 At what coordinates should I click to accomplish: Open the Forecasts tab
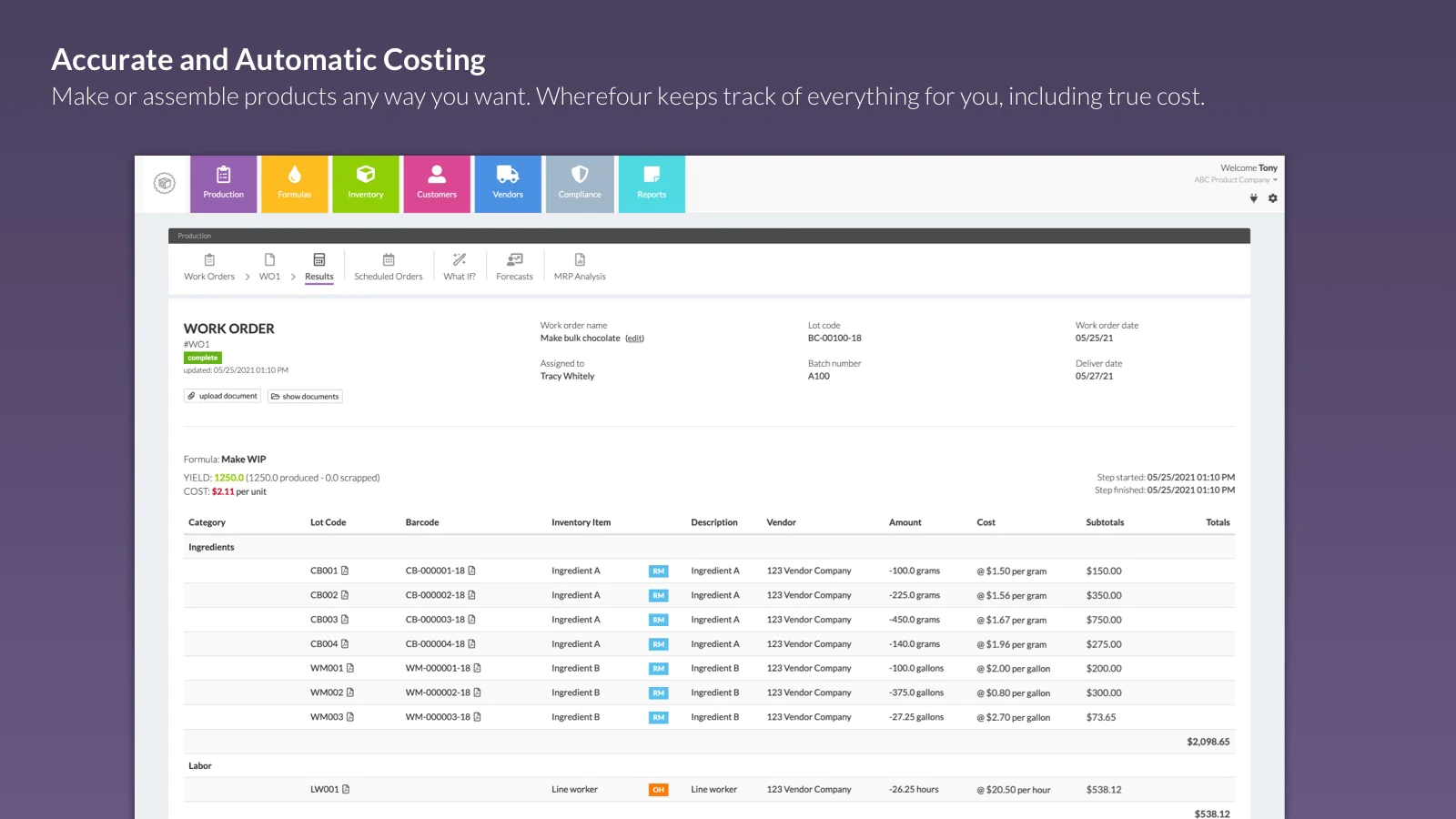(x=515, y=268)
